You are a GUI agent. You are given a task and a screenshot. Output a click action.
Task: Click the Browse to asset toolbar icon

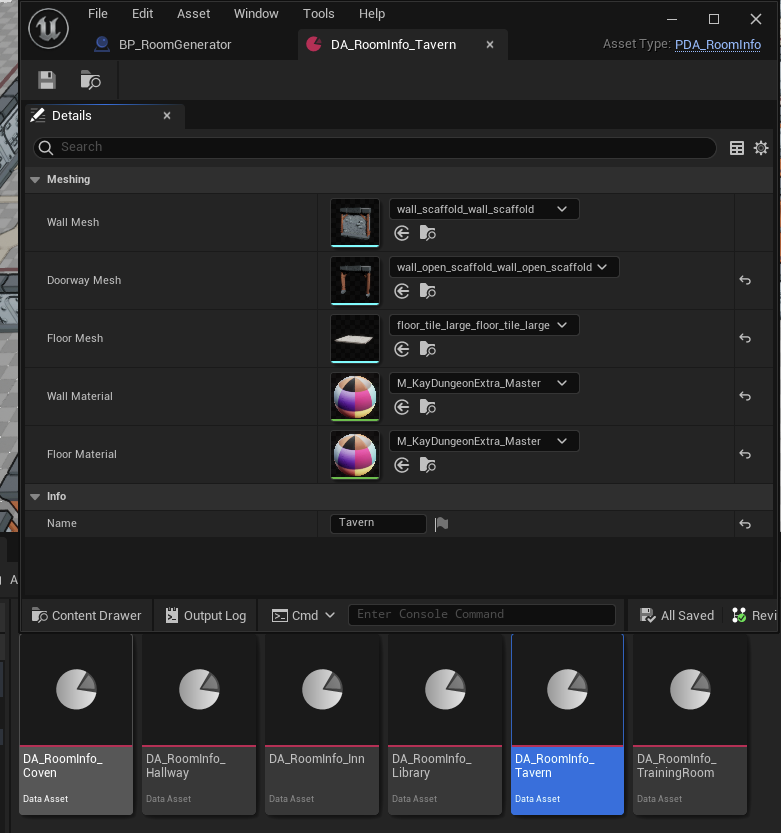pyautogui.click(x=91, y=81)
